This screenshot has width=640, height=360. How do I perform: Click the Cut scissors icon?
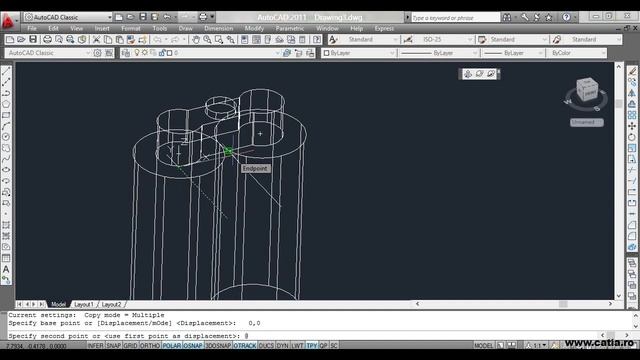(96, 40)
